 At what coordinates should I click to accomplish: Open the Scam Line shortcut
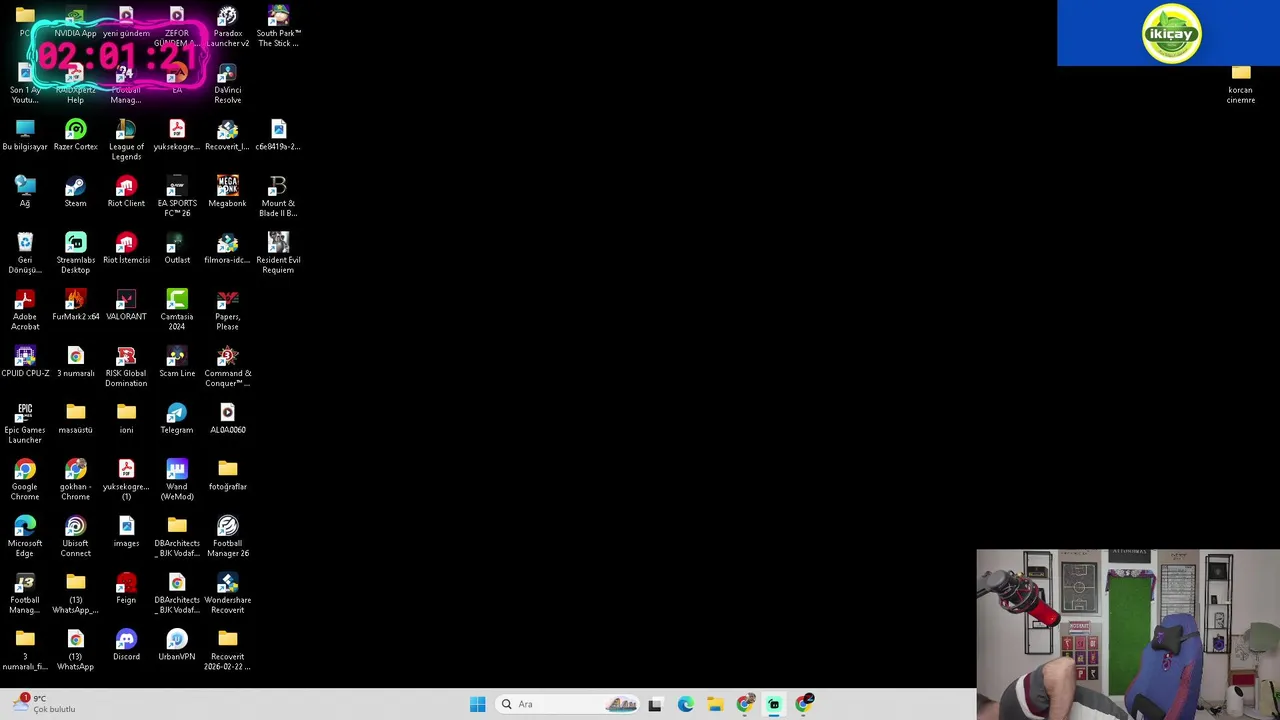(177, 362)
